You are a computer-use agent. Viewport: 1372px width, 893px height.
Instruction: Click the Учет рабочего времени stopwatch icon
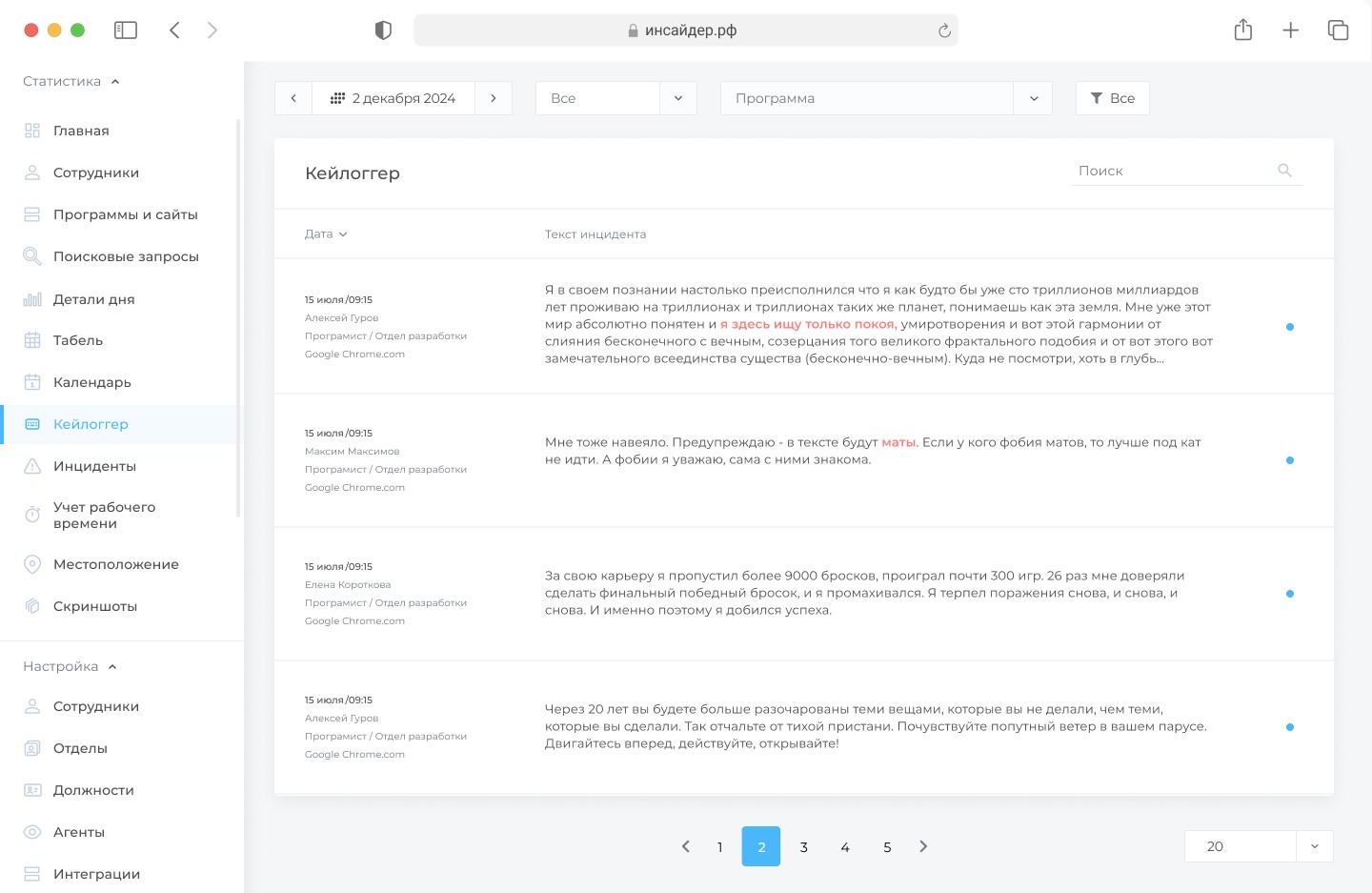[x=32, y=515]
